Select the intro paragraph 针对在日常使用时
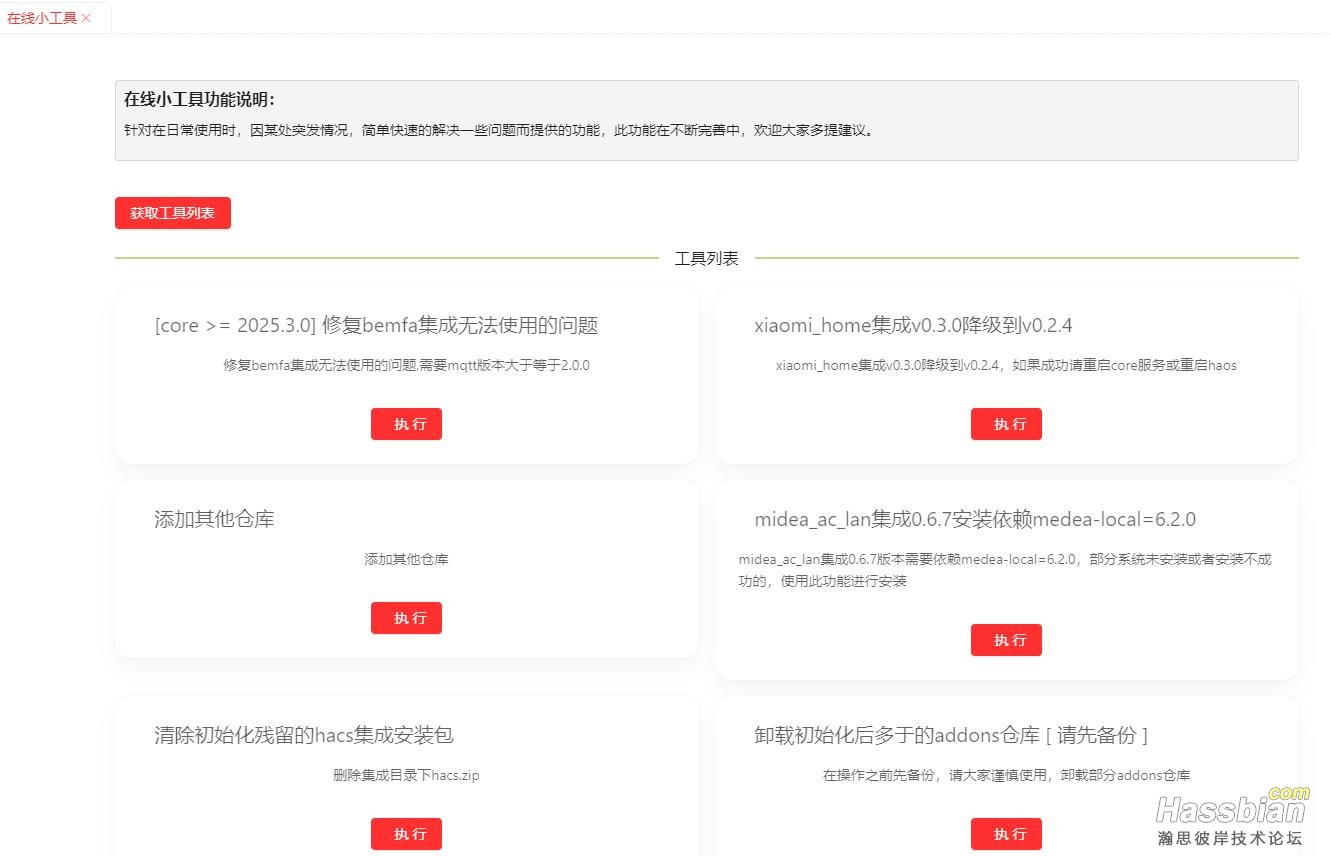The image size is (1331, 856). (x=500, y=130)
